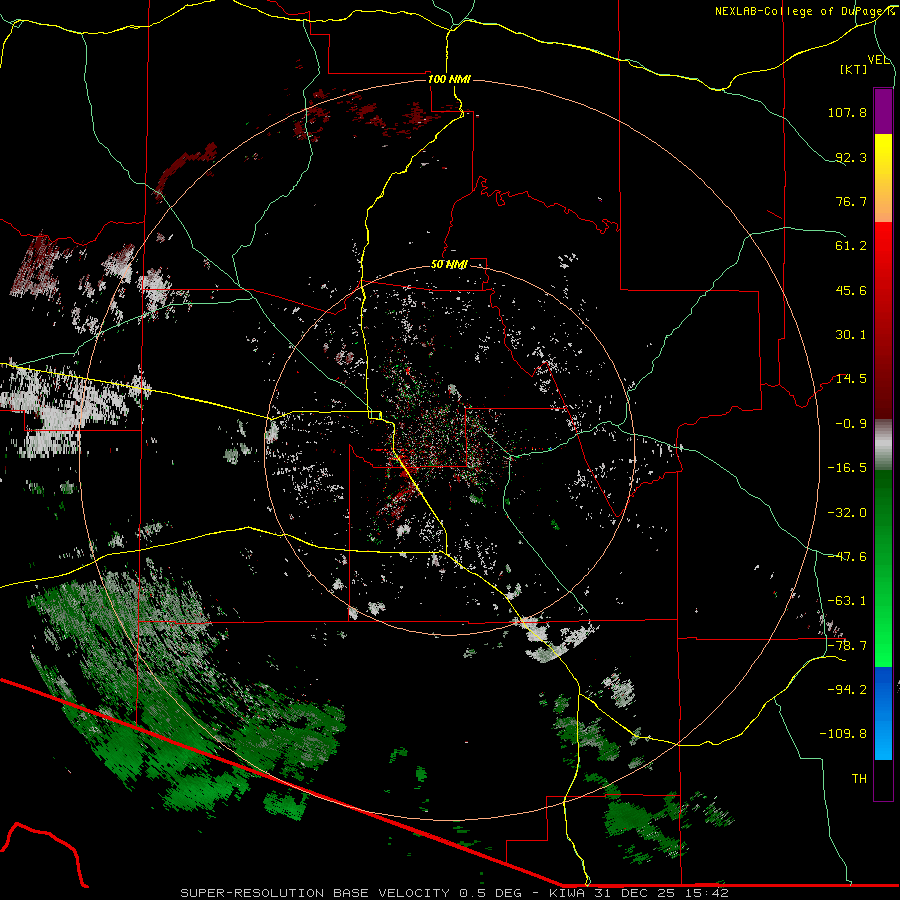The width and height of the screenshot is (900, 900).
Task: Click the [KT] units label
Action: tap(854, 69)
